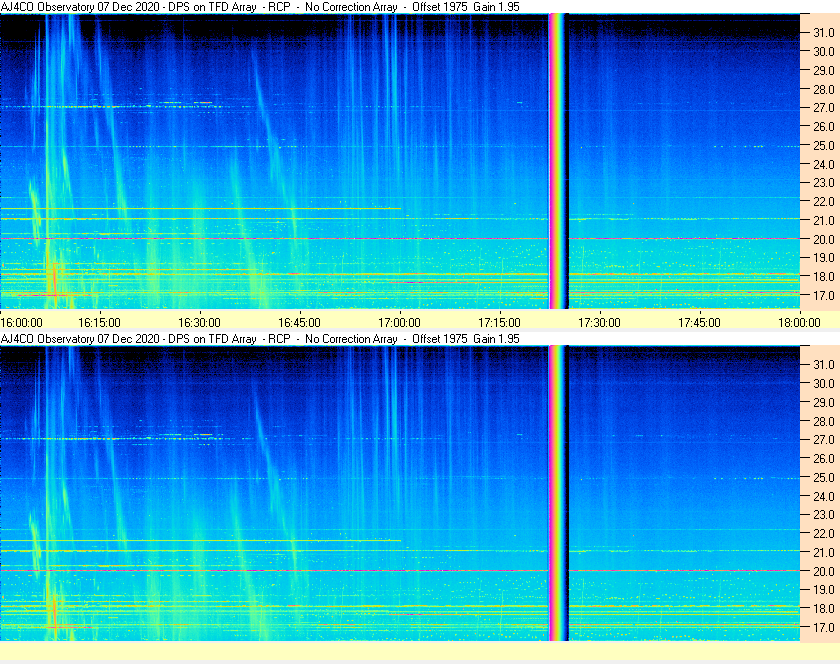Click the rainbow calibration band in lower spectrogram
Screen dimensions: 840x664
(x=558, y=493)
